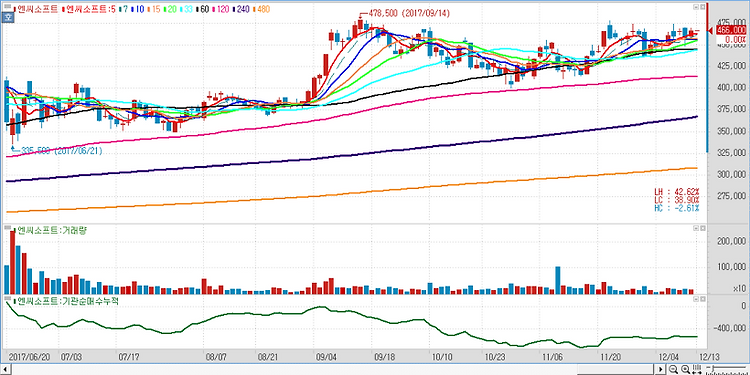Click horizontal scrollbar right arrow

(661, 370)
